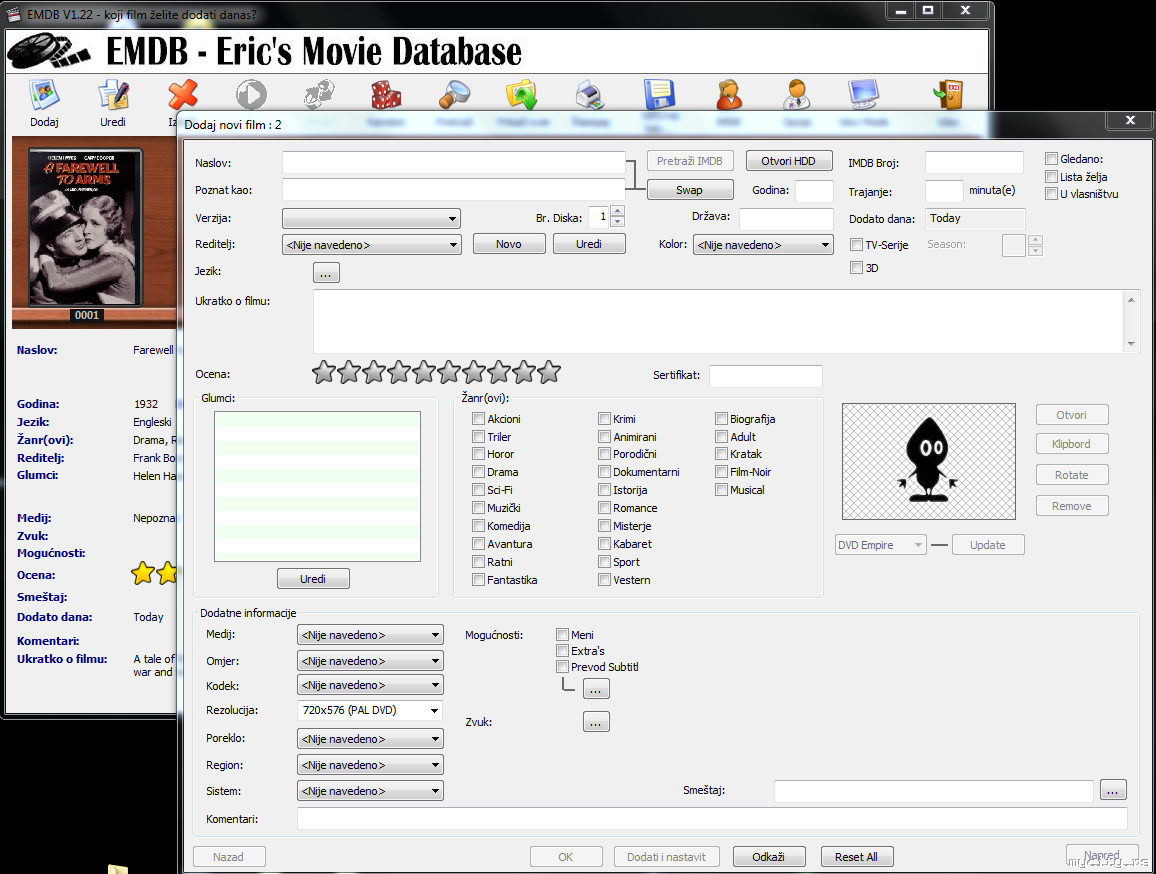Screen dimensions: 1156x874
Task: Click the Smeštaj browse ellipsis button
Action: tap(1113, 790)
